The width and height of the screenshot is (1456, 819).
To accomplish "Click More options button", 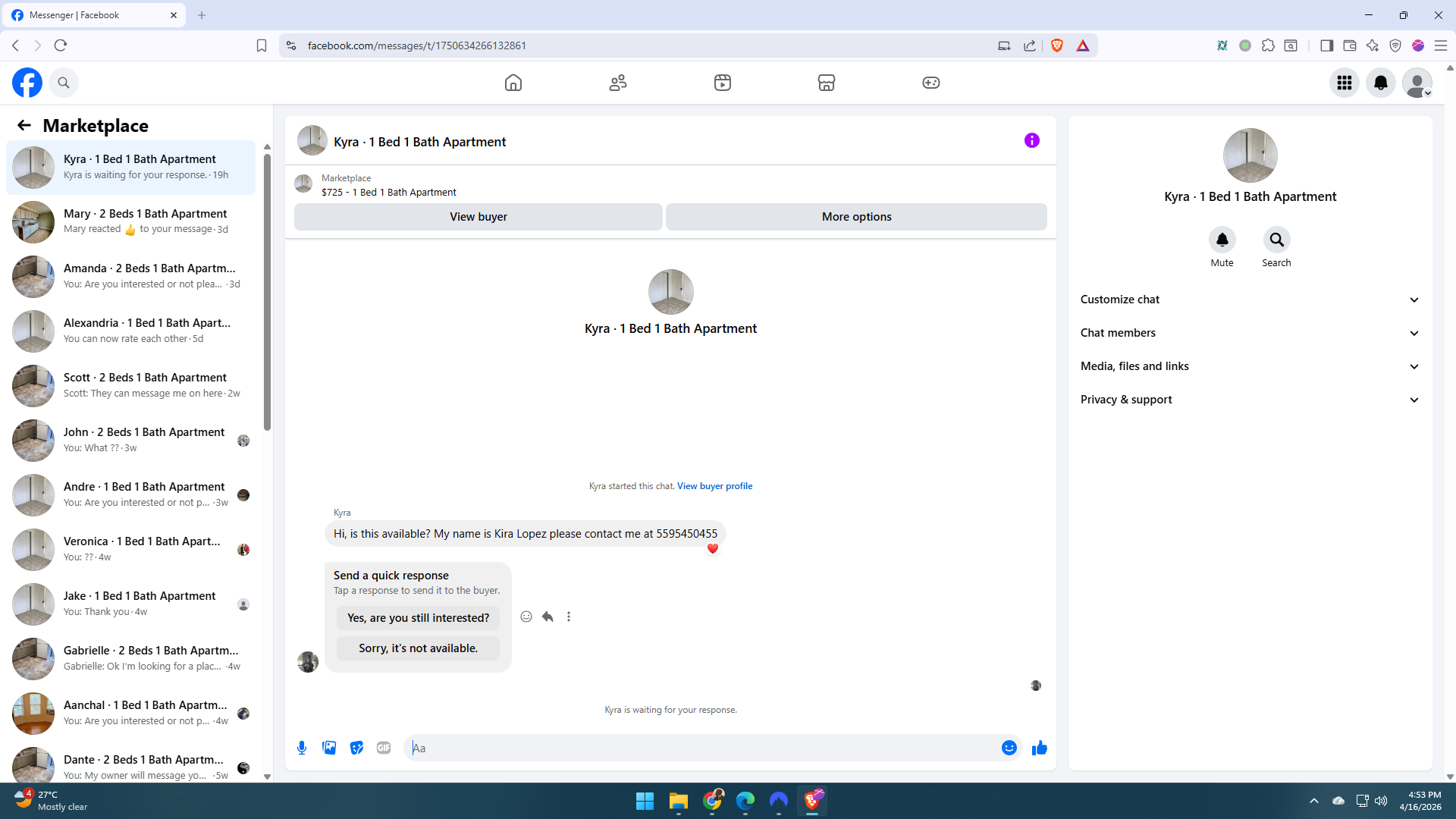I will 857,217.
